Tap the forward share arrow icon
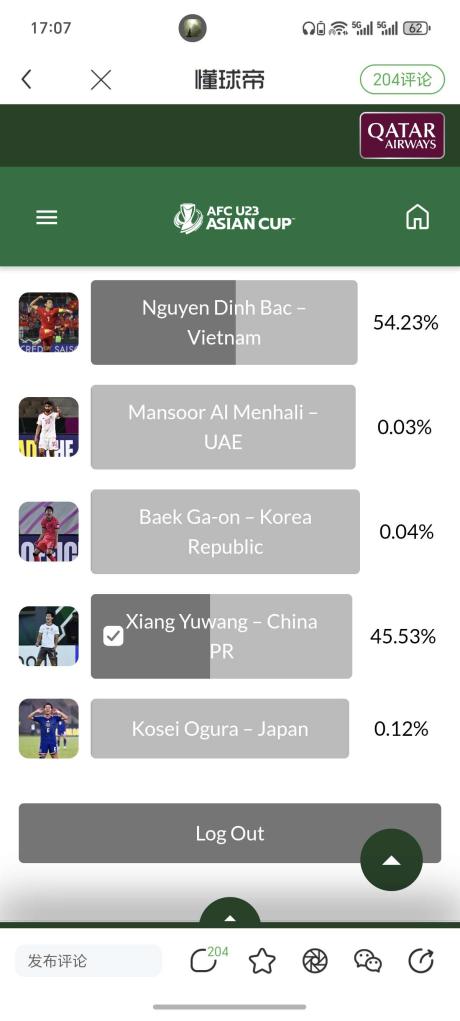 421,961
